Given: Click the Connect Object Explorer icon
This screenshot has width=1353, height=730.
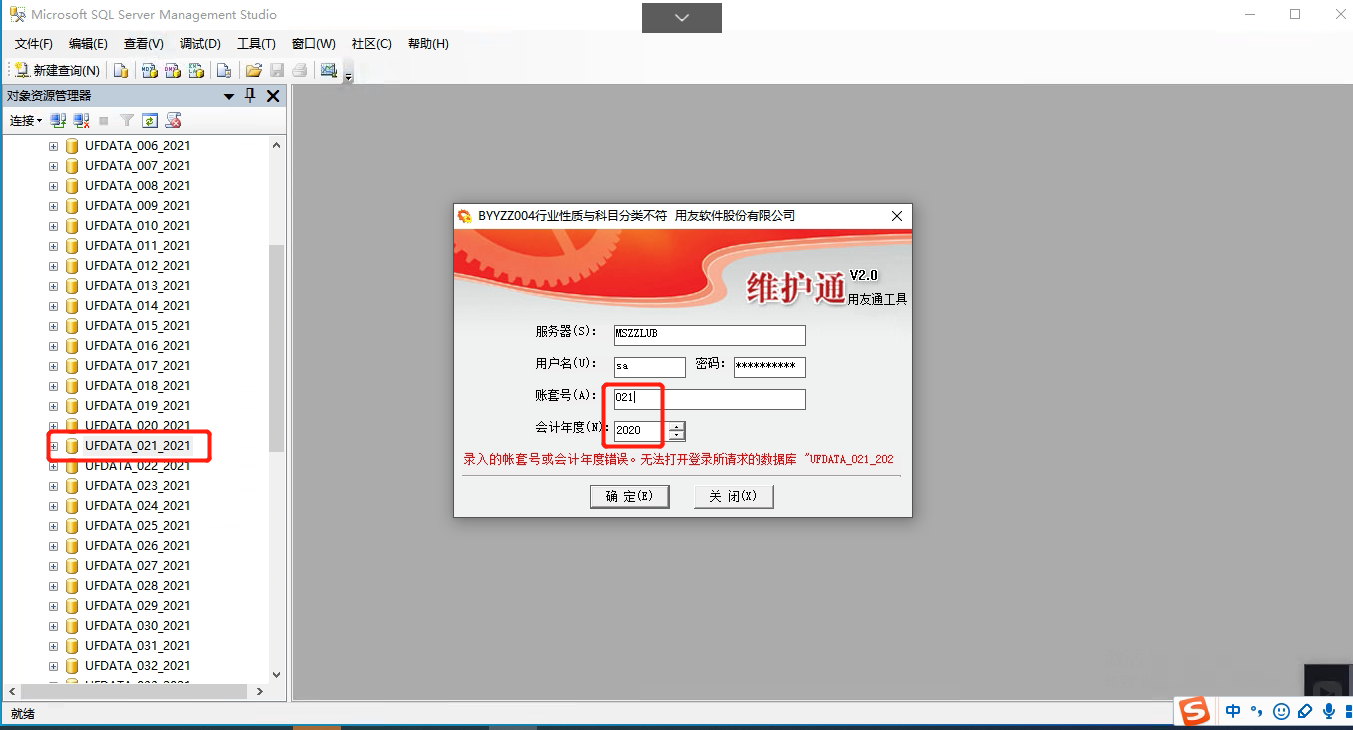Looking at the screenshot, I should click(58, 120).
